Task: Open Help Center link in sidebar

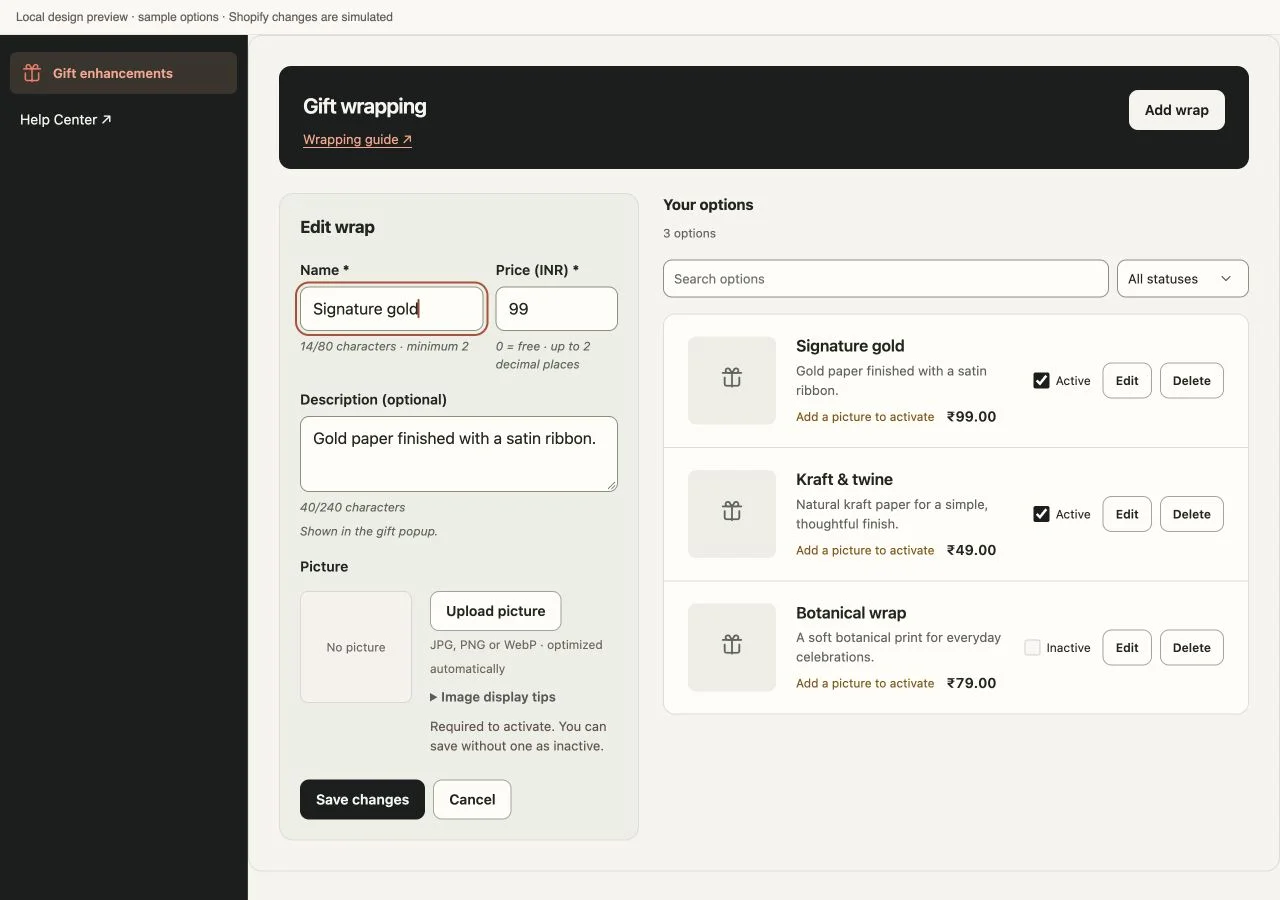Action: click(66, 119)
